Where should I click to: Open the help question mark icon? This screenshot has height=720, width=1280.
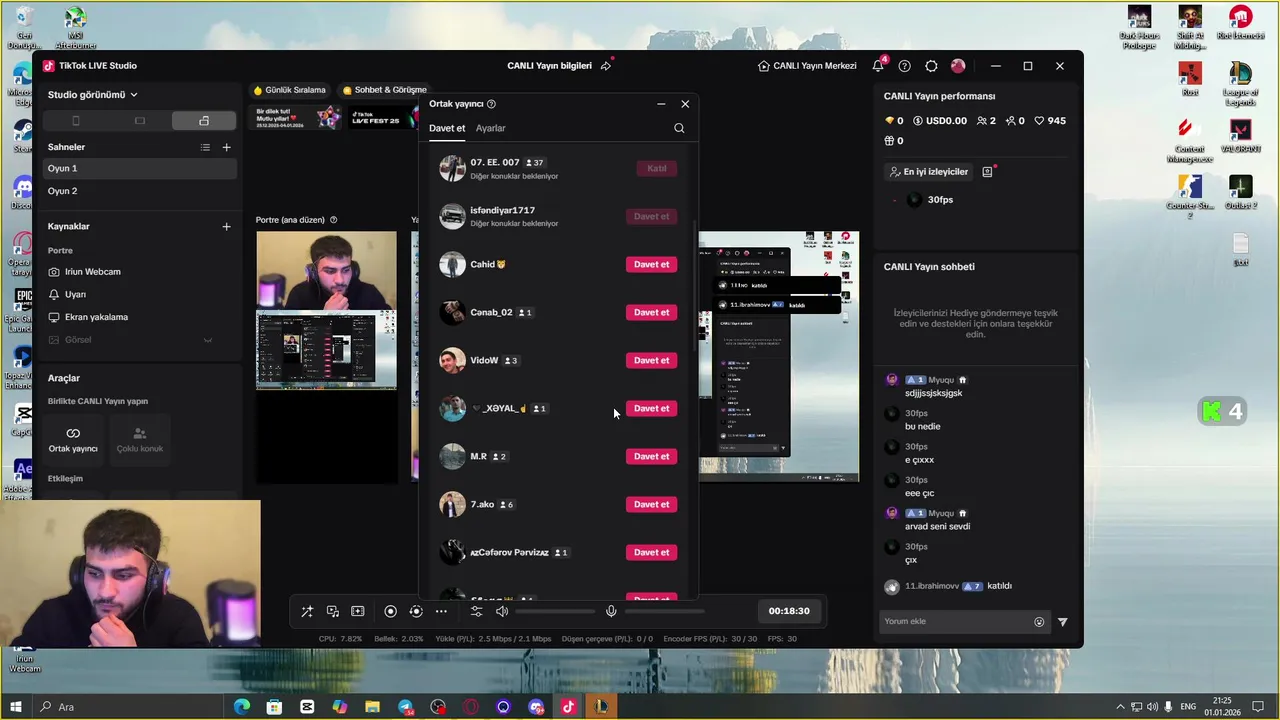point(904,66)
